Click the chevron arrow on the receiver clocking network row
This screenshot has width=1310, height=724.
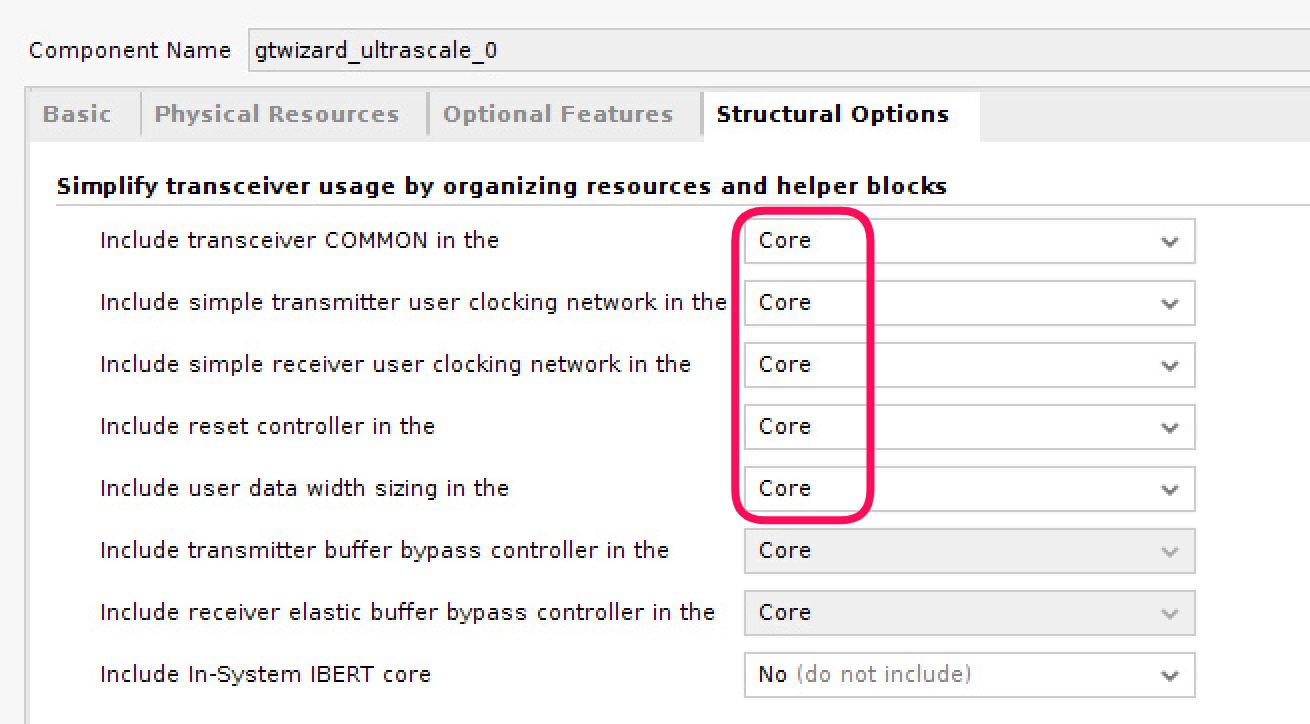[1169, 366]
